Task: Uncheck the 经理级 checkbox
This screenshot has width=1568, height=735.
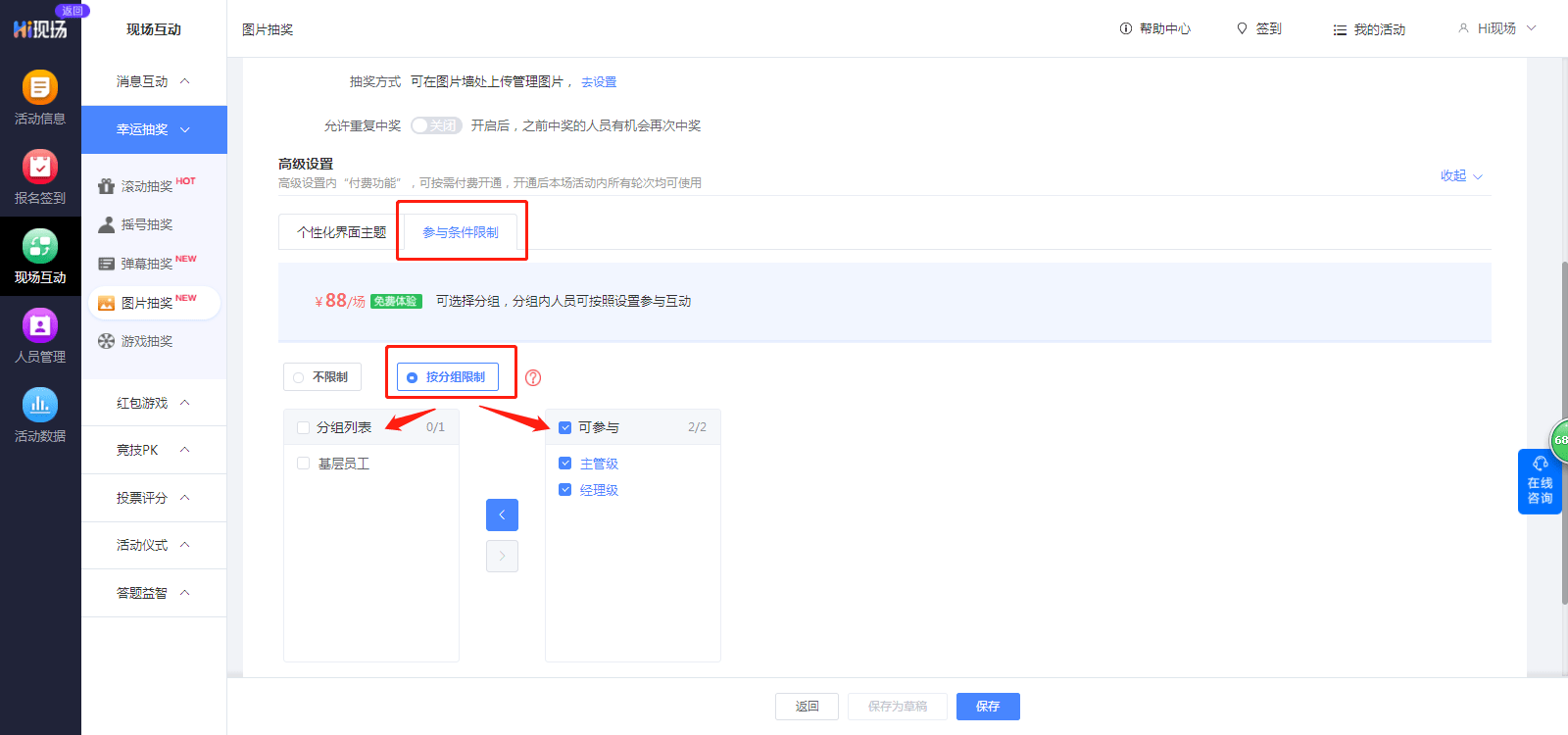Action: click(565, 490)
